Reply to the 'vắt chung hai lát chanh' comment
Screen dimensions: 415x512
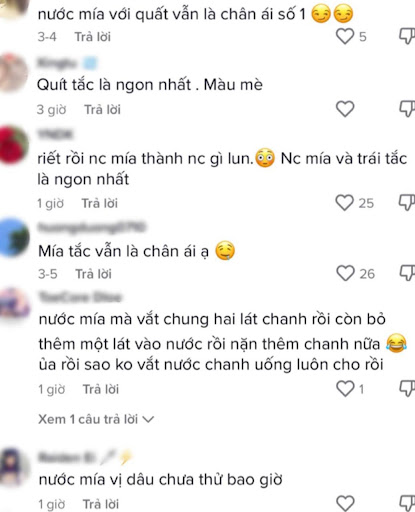(101, 389)
